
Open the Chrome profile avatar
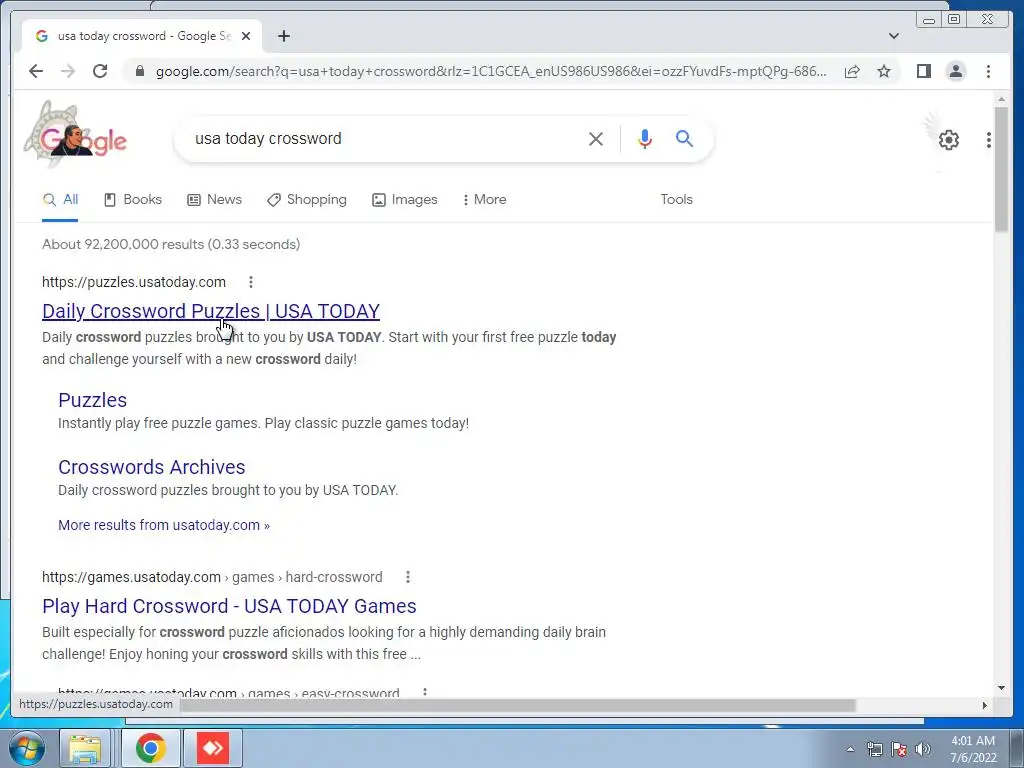pos(955,71)
